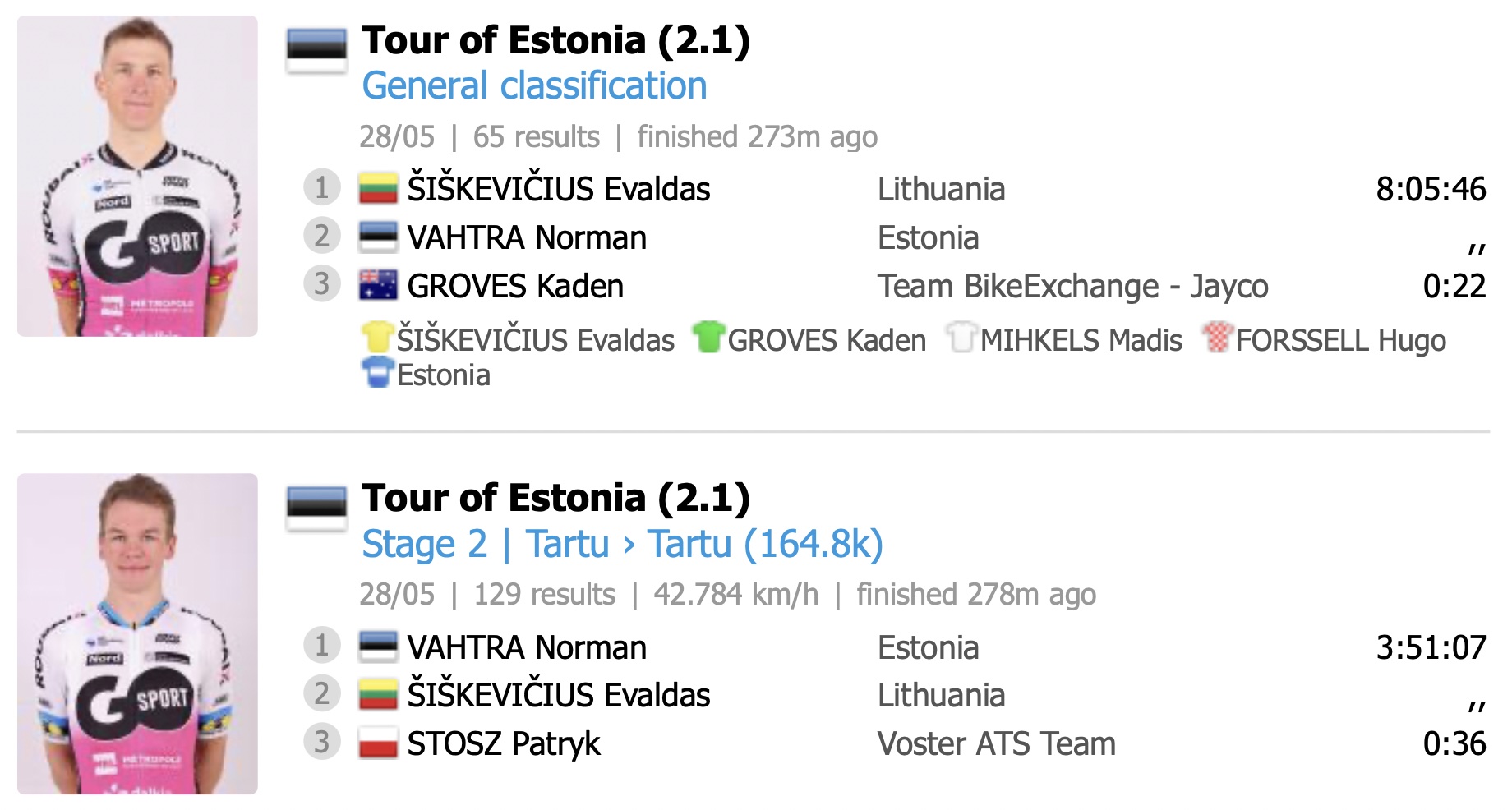Click the Australian flag beside GROVES Kaden

pyautogui.click(x=379, y=286)
